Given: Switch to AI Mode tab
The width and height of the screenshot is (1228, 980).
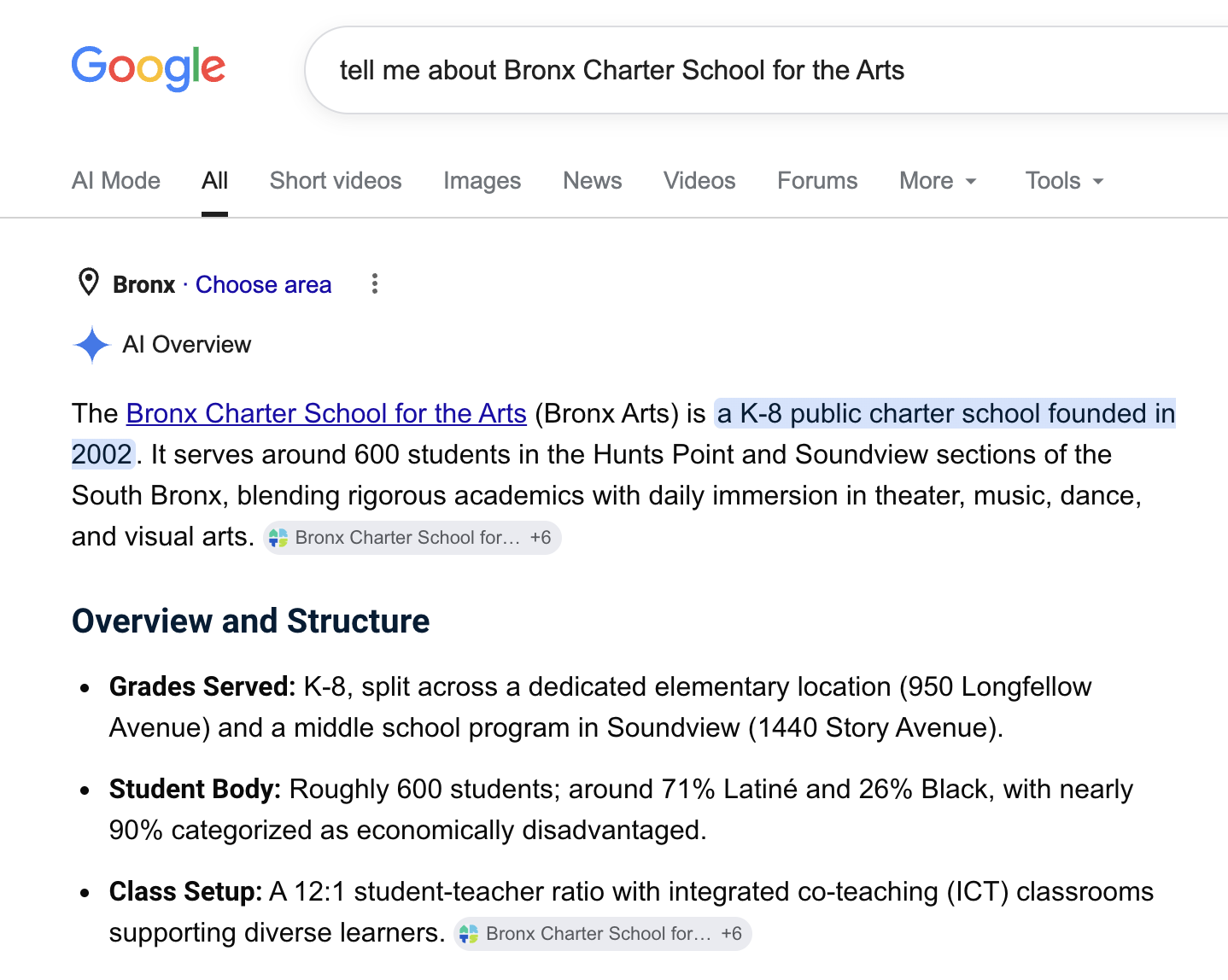Looking at the screenshot, I should pyautogui.click(x=116, y=181).
